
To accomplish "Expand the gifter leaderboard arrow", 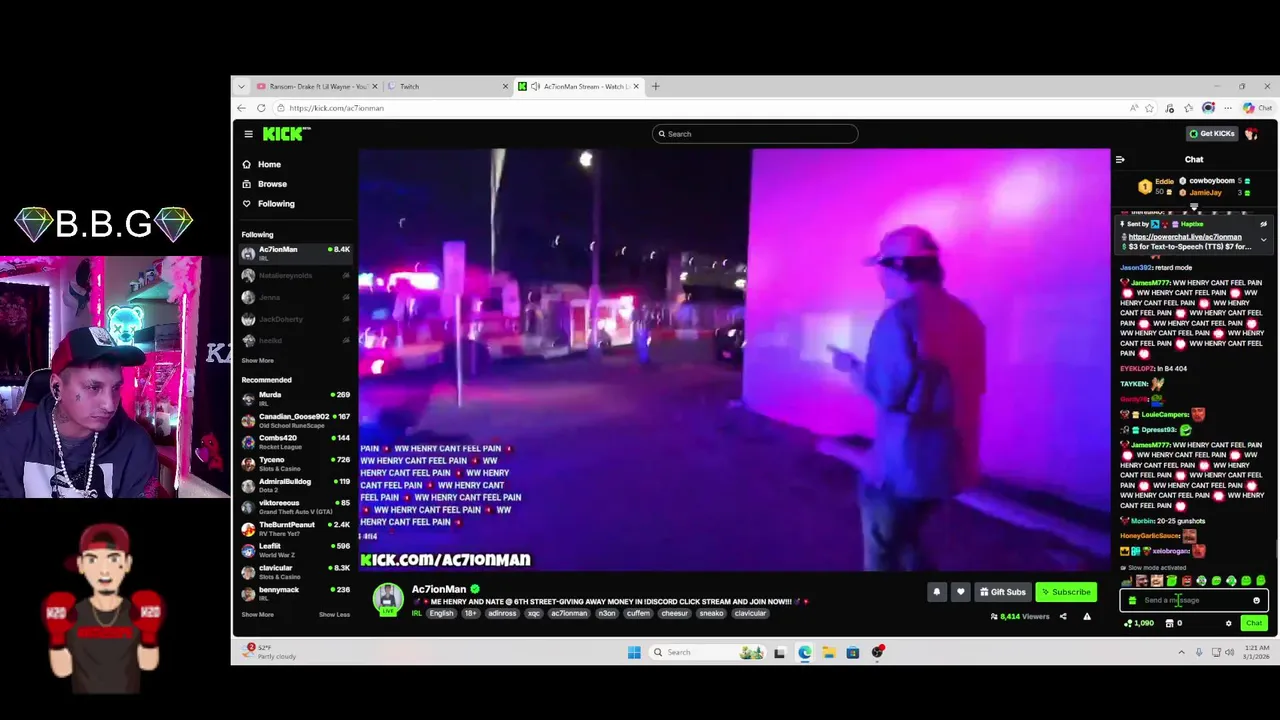I will 1193,207.
